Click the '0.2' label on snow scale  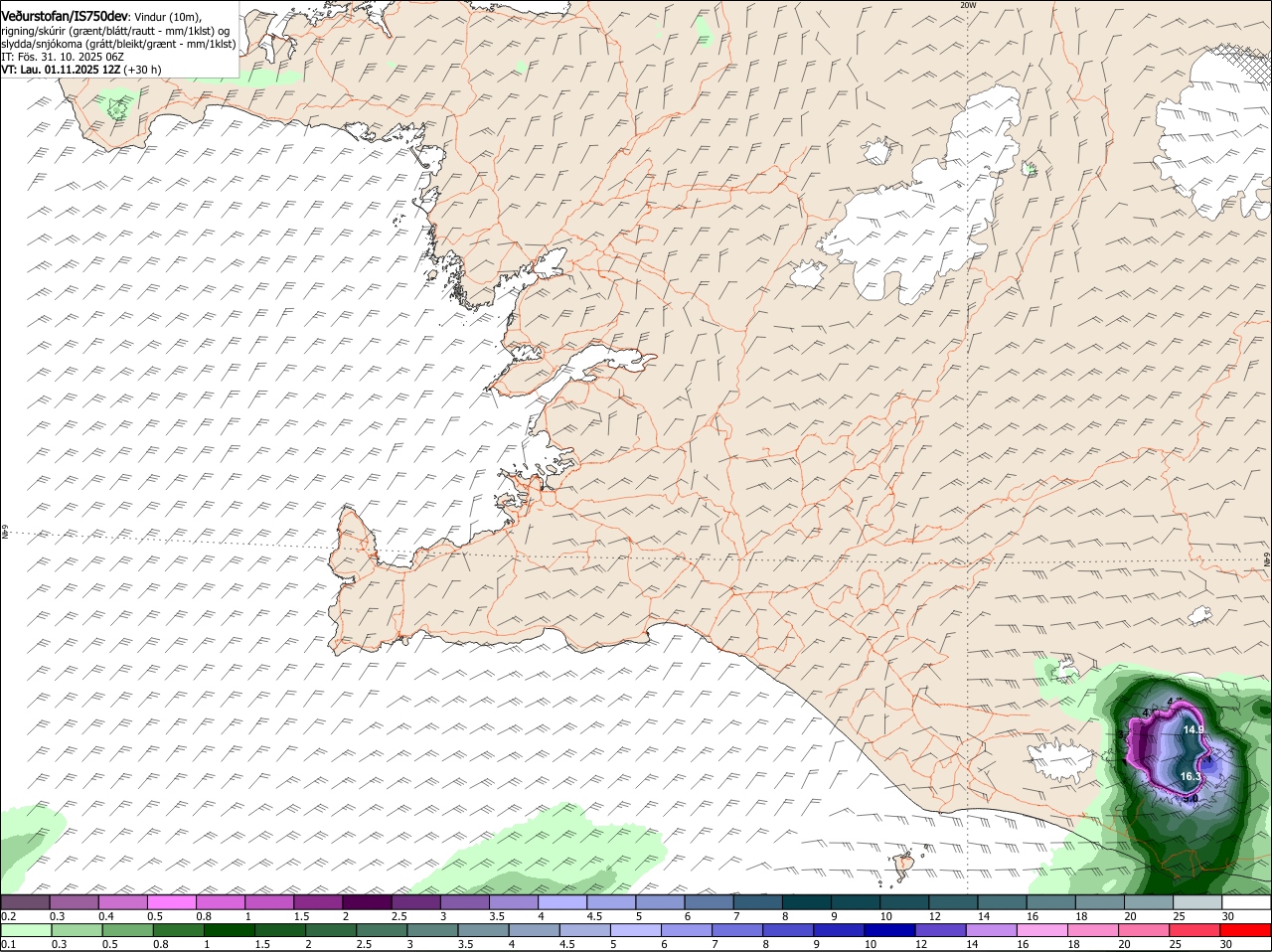click(8, 916)
